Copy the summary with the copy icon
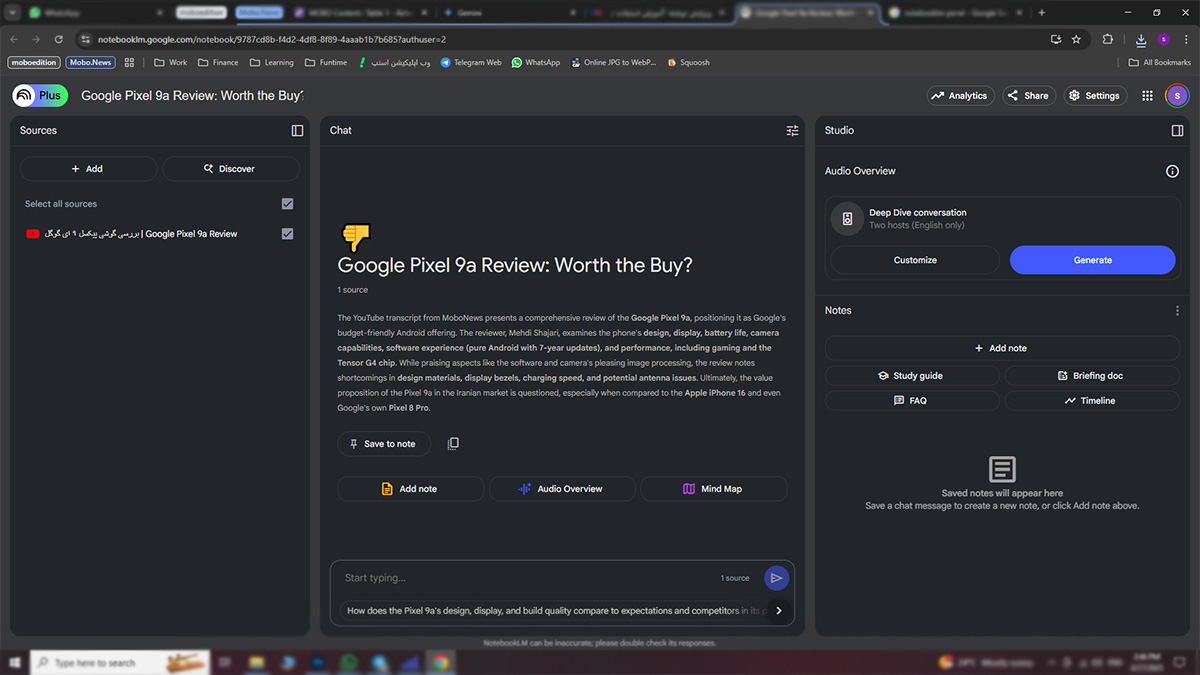Viewport: 1200px width, 675px height. coord(453,443)
